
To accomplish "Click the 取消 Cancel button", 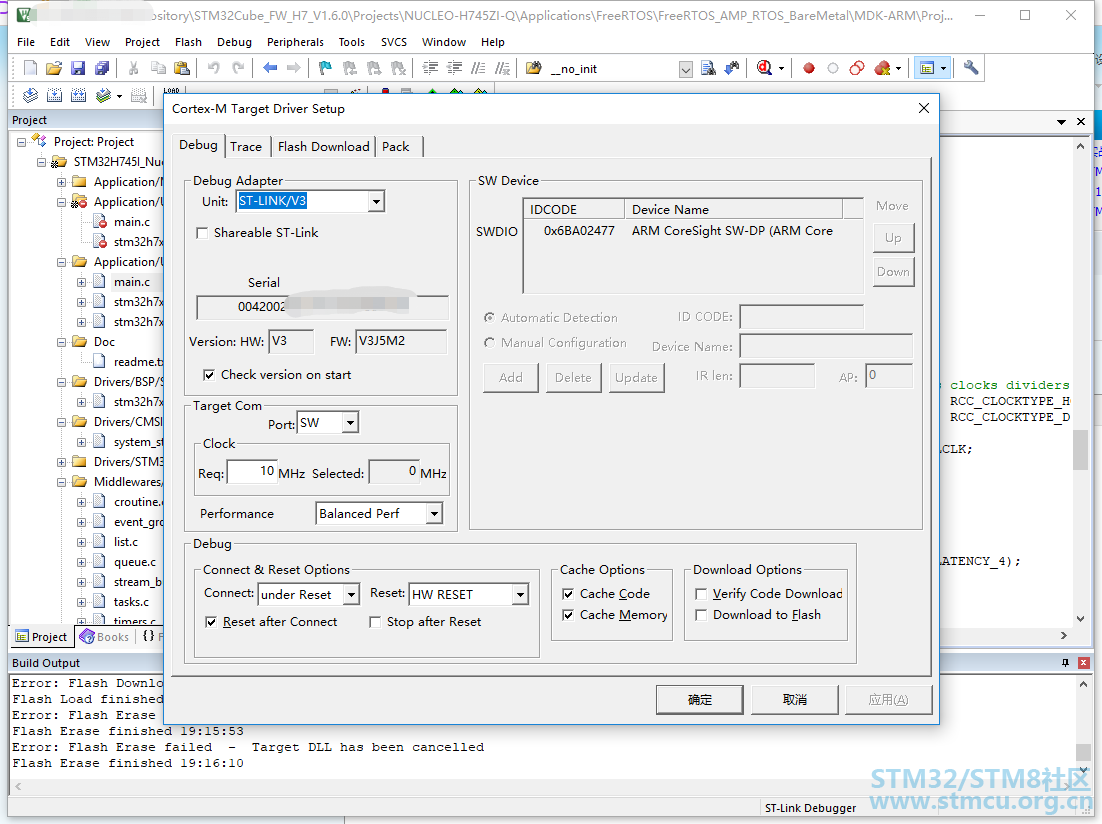I will pyautogui.click(x=794, y=700).
